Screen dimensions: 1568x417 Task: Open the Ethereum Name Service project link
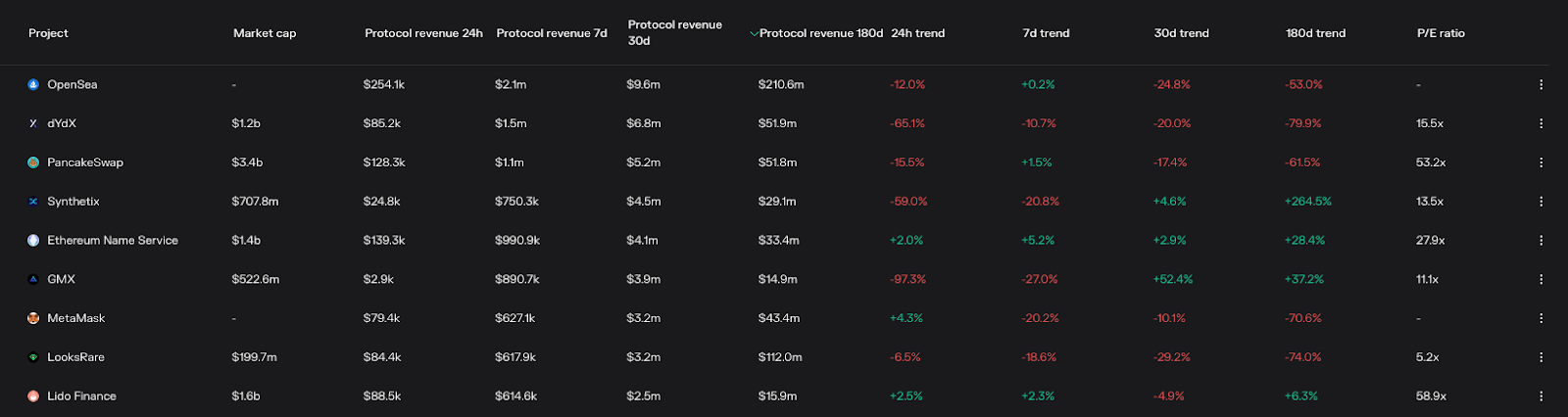[x=113, y=241]
